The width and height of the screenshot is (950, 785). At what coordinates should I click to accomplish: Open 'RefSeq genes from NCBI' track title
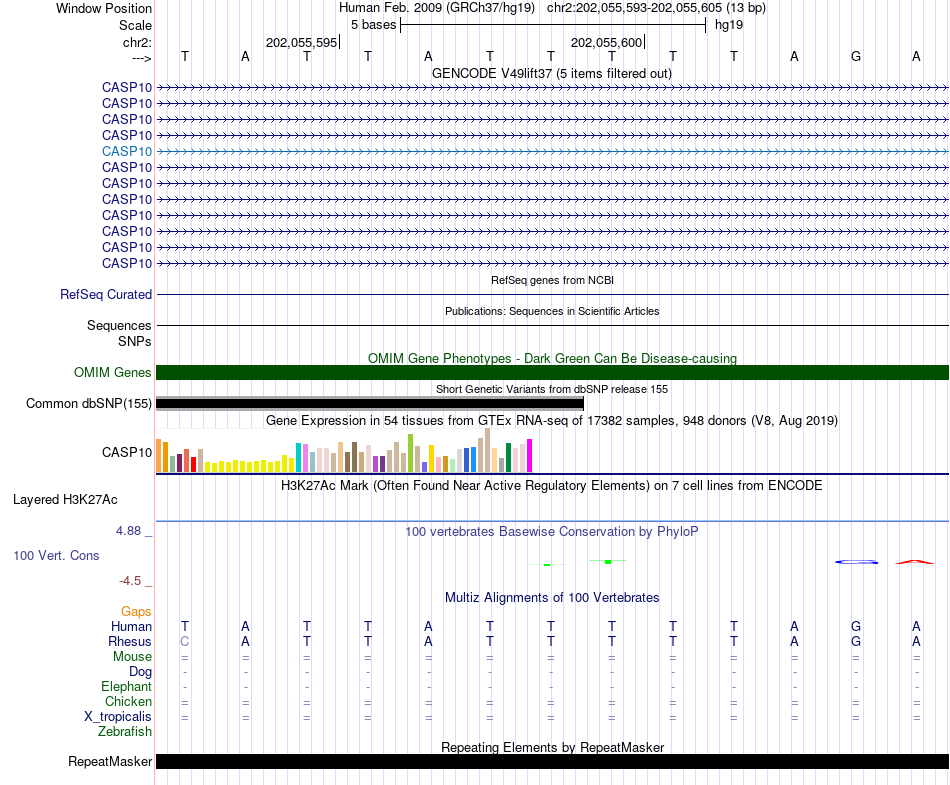552,280
